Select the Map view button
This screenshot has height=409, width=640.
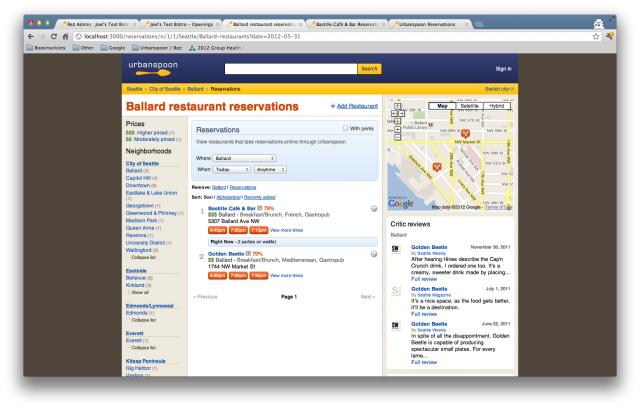[x=442, y=106]
